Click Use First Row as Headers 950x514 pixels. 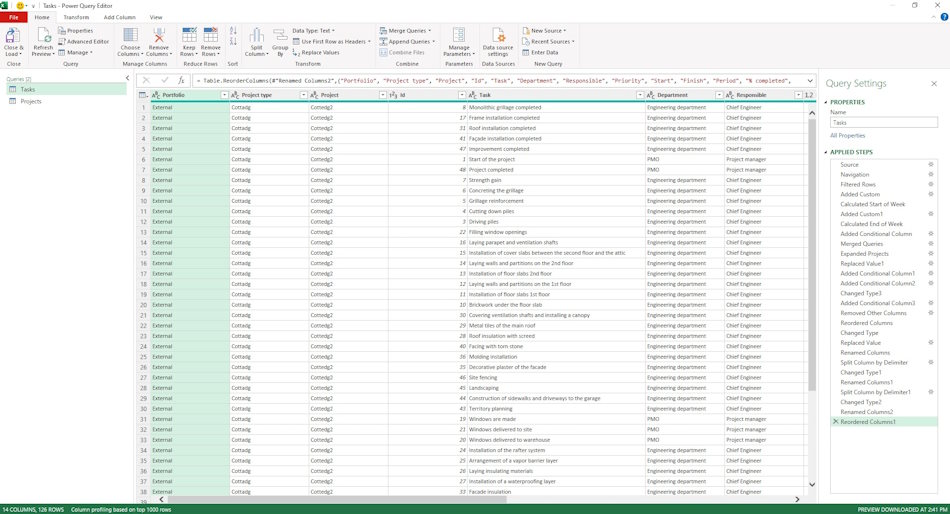(331, 41)
